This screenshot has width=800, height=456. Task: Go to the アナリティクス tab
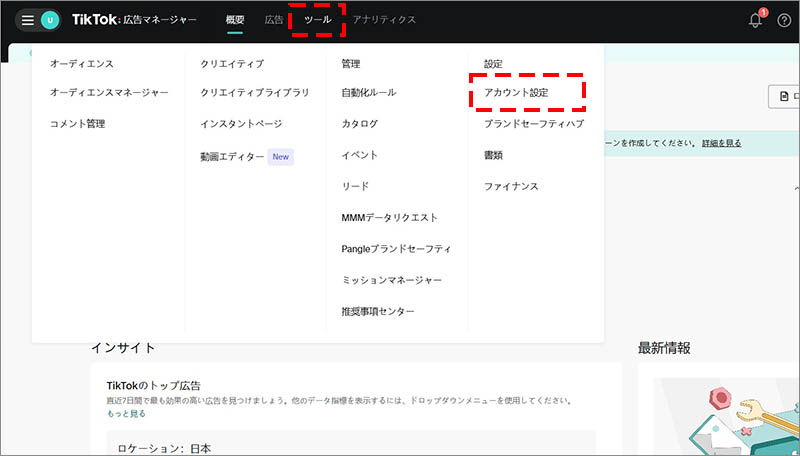pos(384,20)
